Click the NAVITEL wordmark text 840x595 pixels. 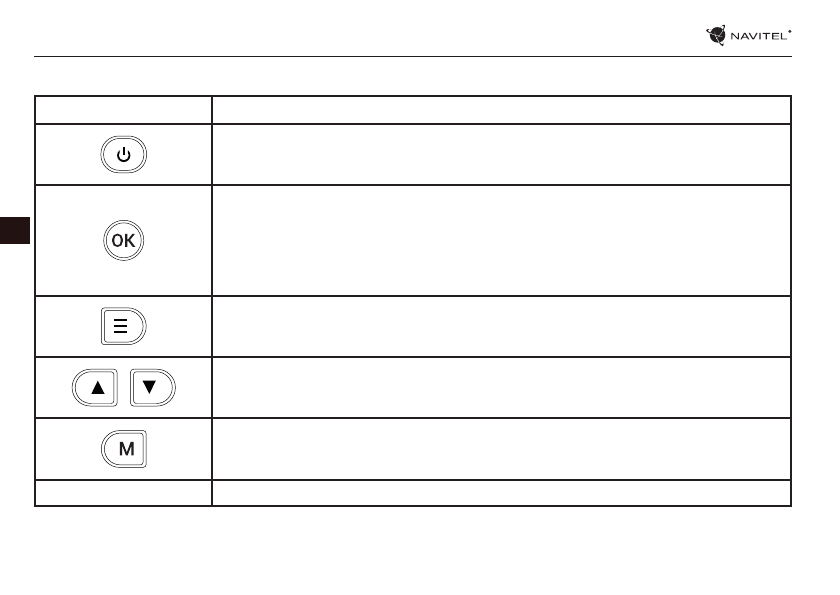coord(759,36)
